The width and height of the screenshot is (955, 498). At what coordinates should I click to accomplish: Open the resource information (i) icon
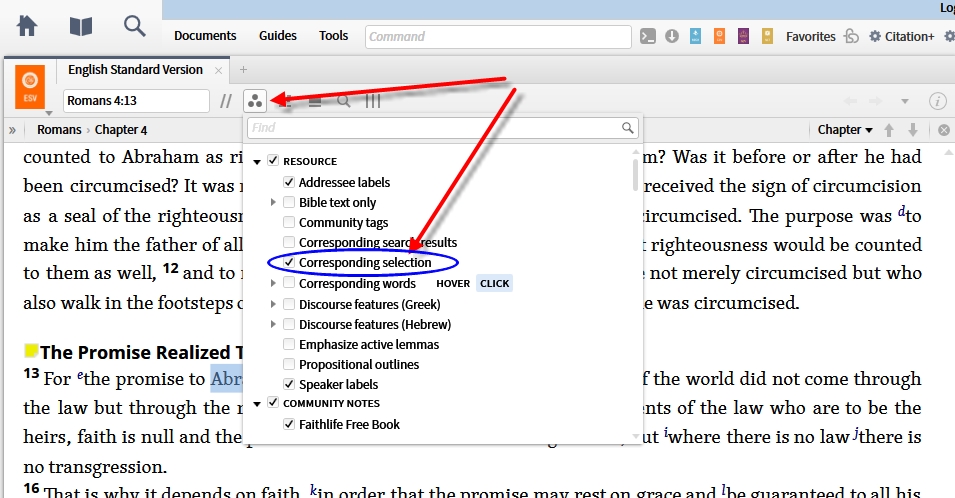[937, 101]
